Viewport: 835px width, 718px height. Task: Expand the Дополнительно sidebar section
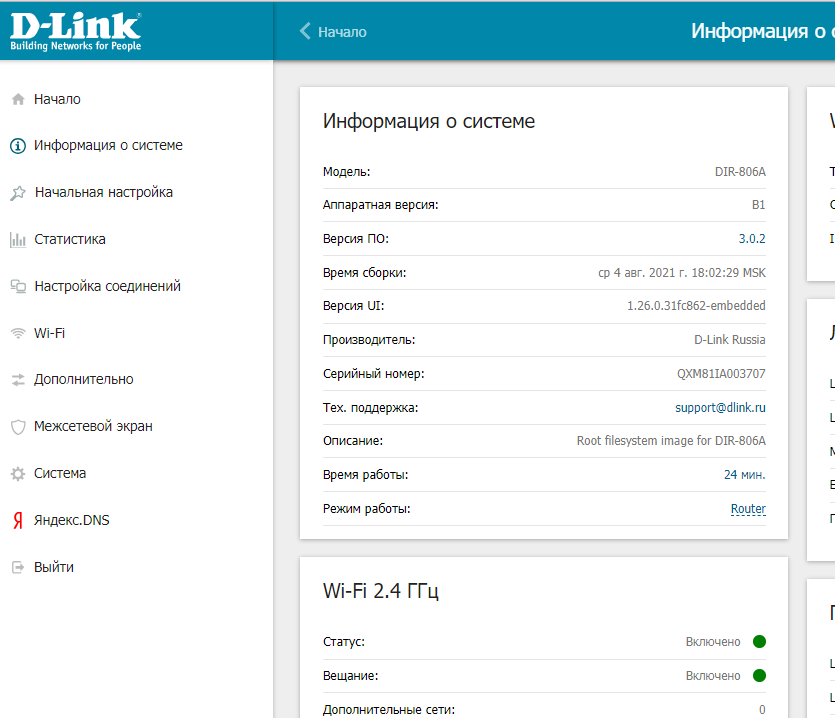pos(84,380)
